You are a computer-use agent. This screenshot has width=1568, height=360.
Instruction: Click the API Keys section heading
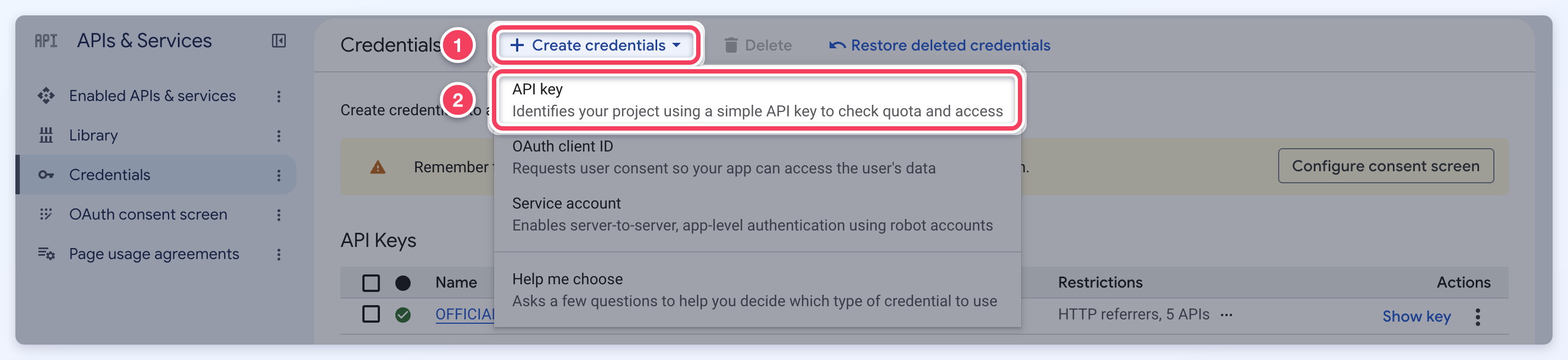tap(378, 240)
